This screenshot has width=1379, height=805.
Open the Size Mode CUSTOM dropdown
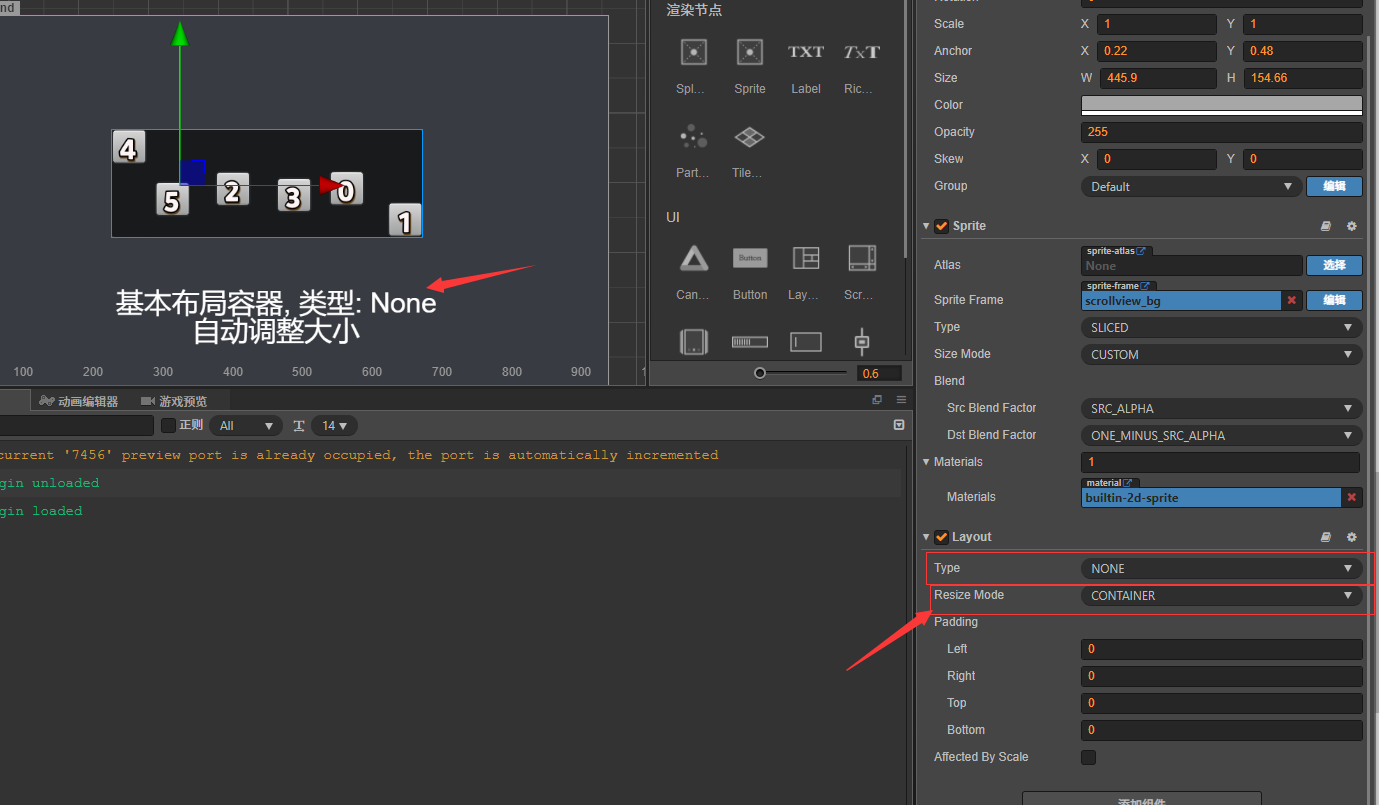tap(1221, 354)
